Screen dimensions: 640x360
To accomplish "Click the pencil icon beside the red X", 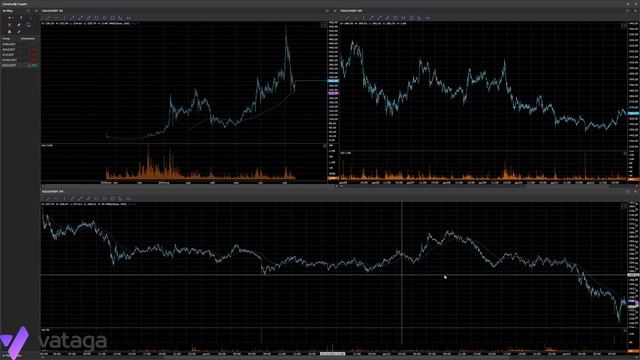I will (19, 25).
